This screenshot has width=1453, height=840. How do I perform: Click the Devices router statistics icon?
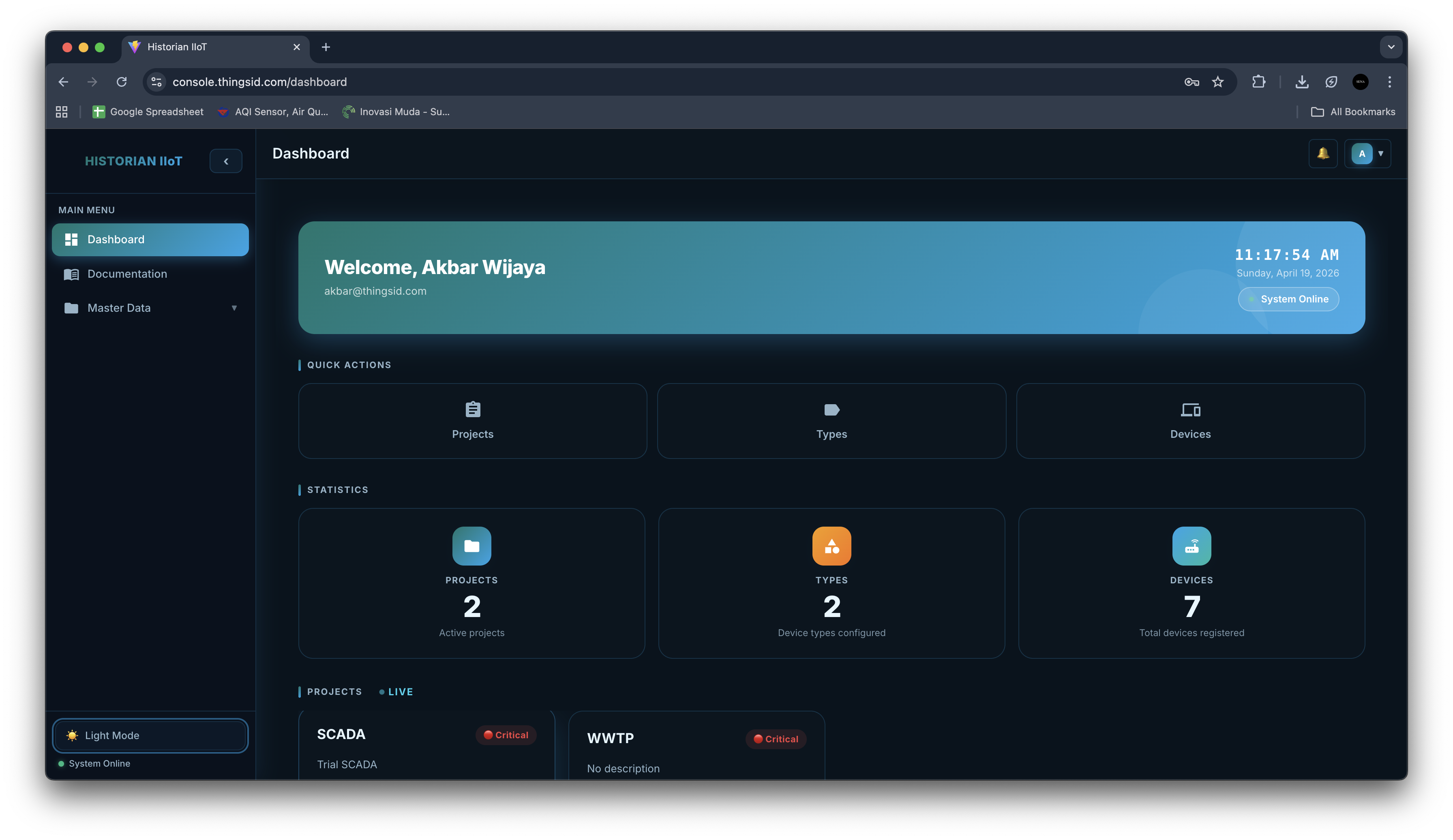(1191, 545)
